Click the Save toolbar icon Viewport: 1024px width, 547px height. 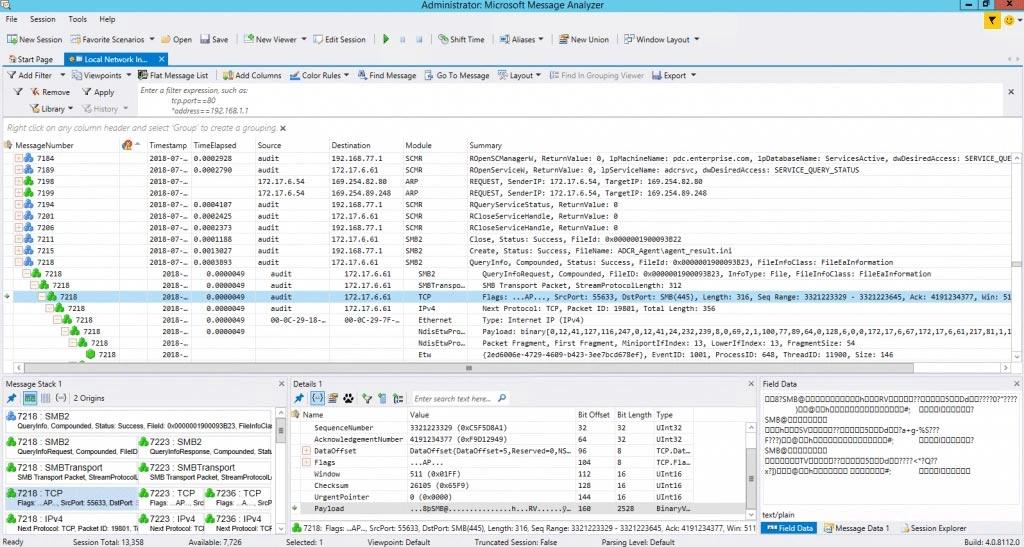(214, 39)
